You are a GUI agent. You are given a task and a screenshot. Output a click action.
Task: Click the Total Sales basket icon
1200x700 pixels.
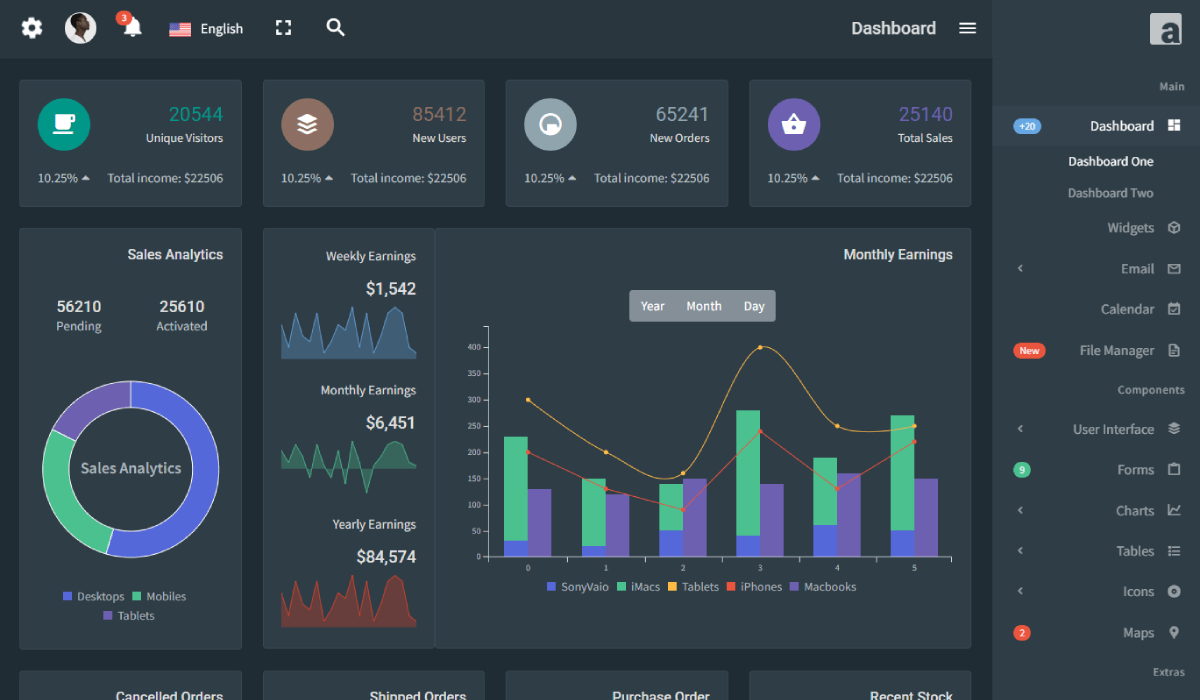(793, 124)
